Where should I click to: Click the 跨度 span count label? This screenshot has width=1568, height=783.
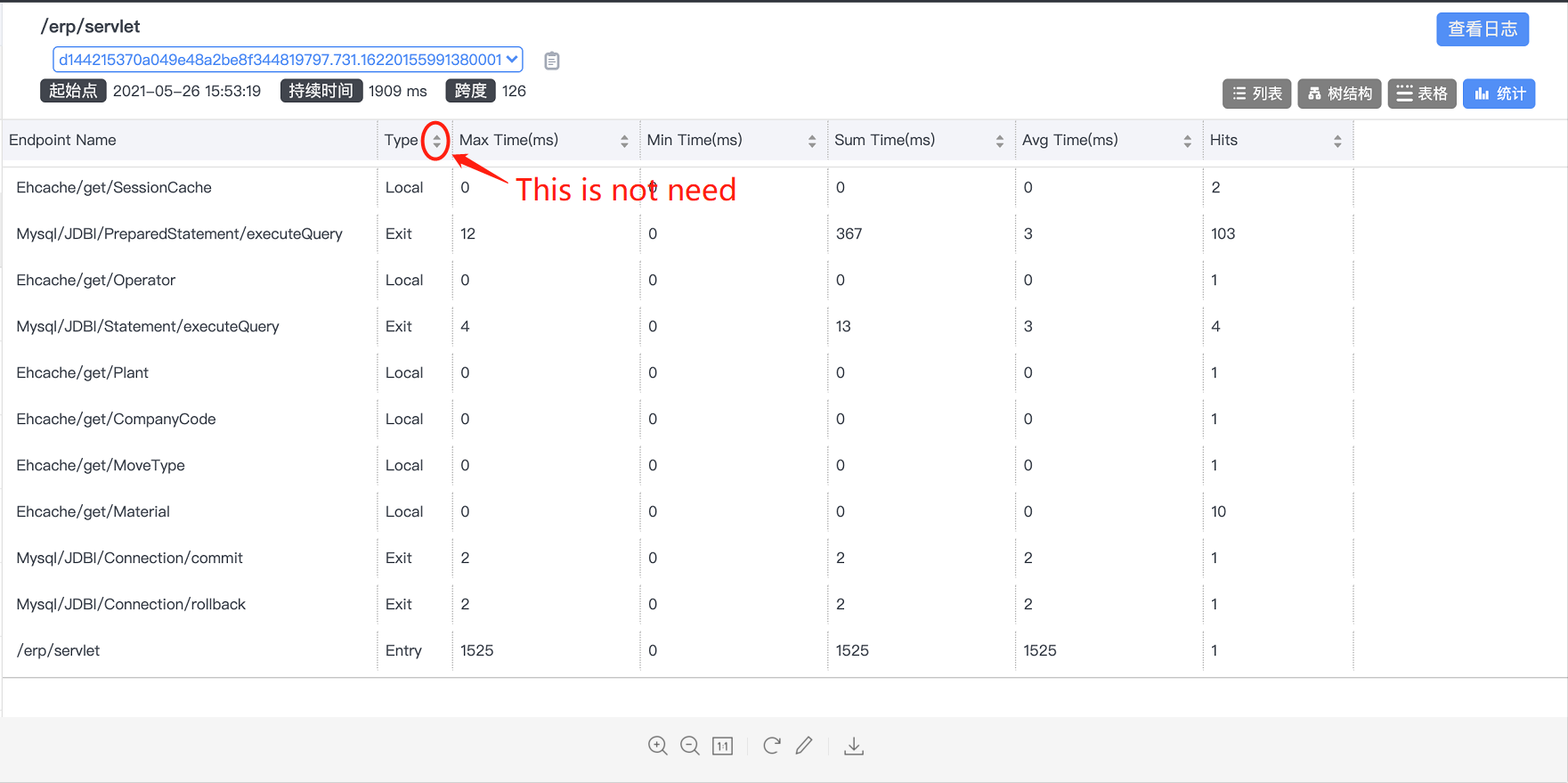(x=471, y=91)
